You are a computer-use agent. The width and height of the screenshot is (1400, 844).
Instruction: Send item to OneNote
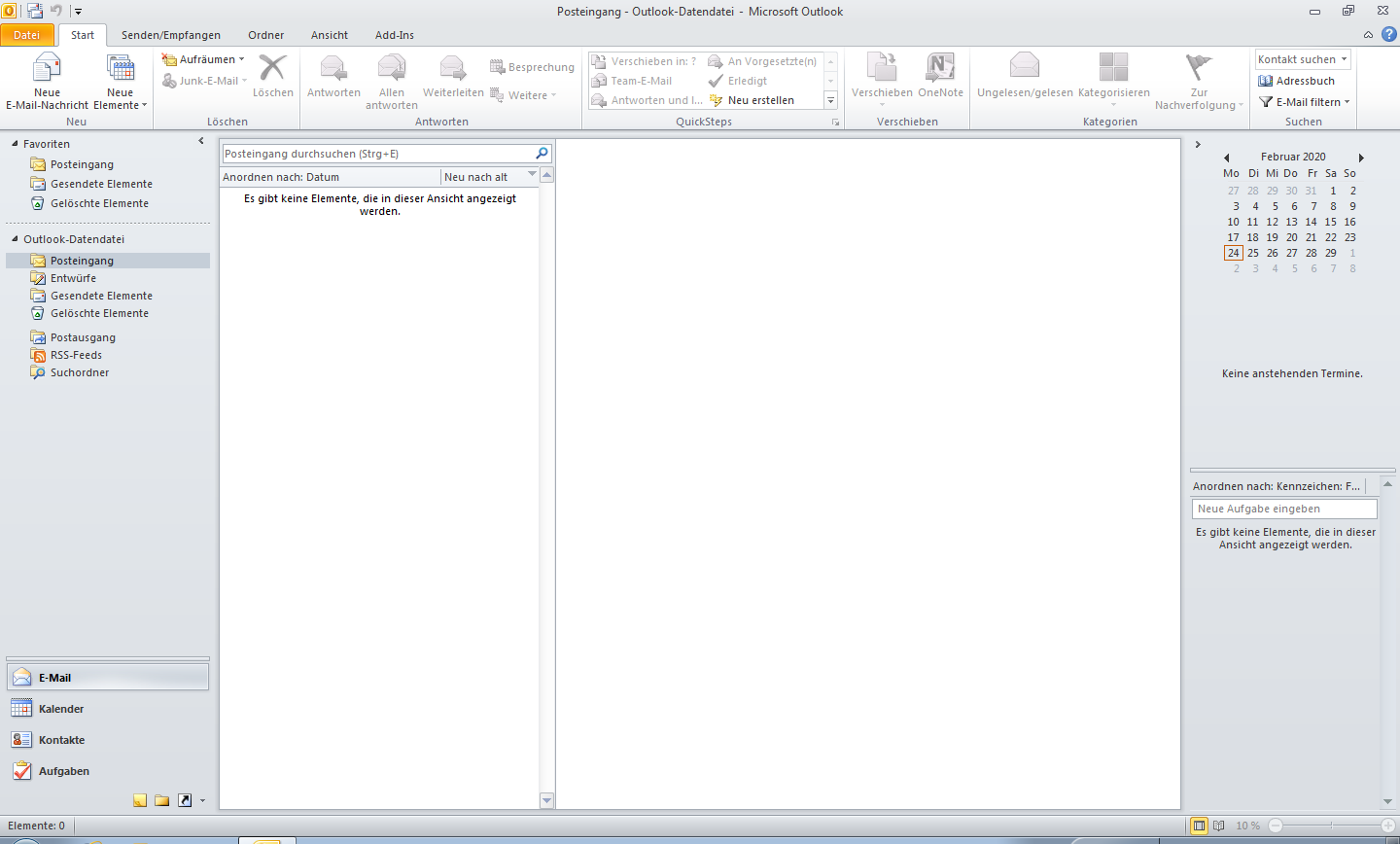tap(940, 75)
